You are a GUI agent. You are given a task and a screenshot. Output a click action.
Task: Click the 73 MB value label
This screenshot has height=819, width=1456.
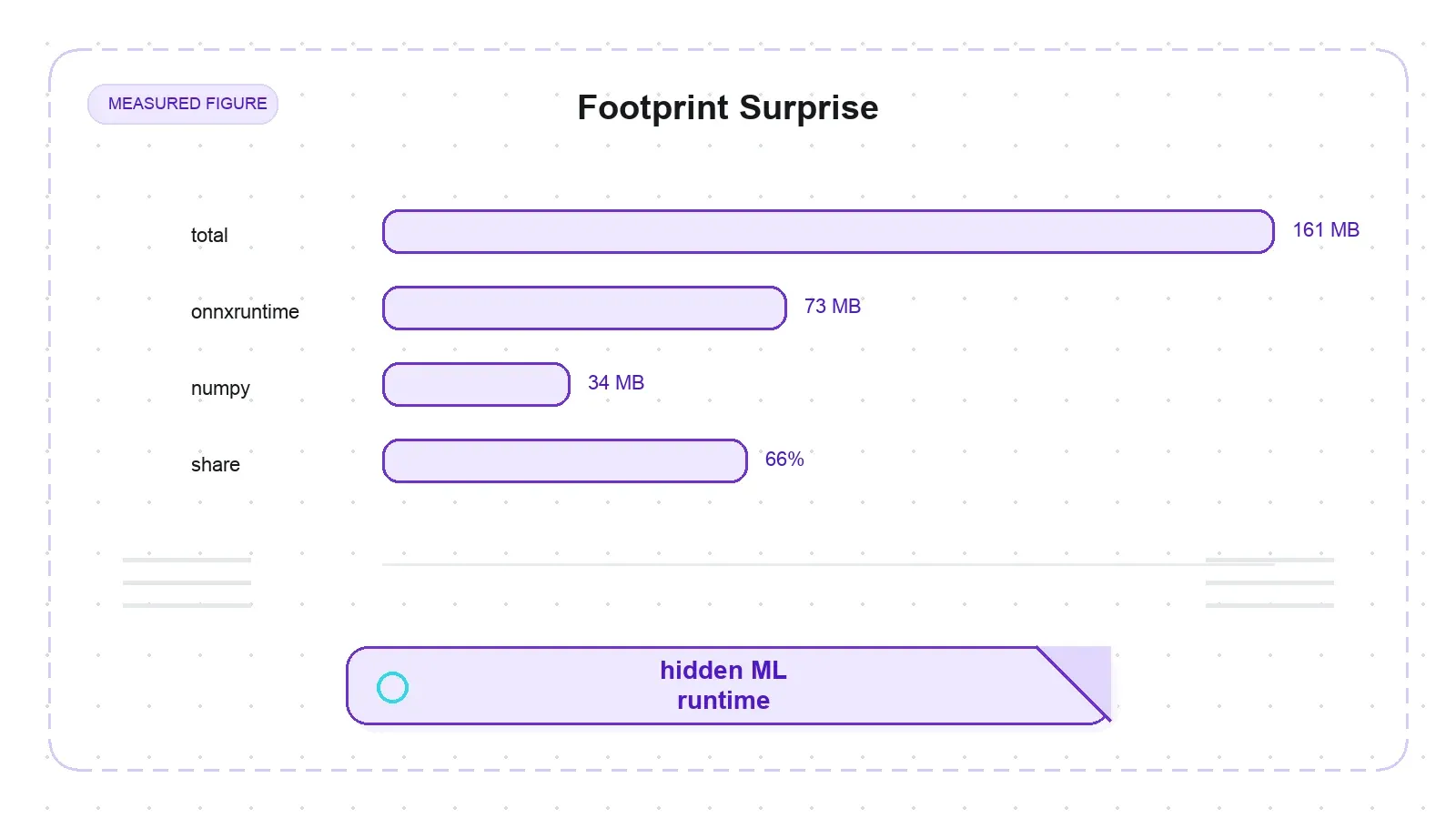click(x=833, y=307)
